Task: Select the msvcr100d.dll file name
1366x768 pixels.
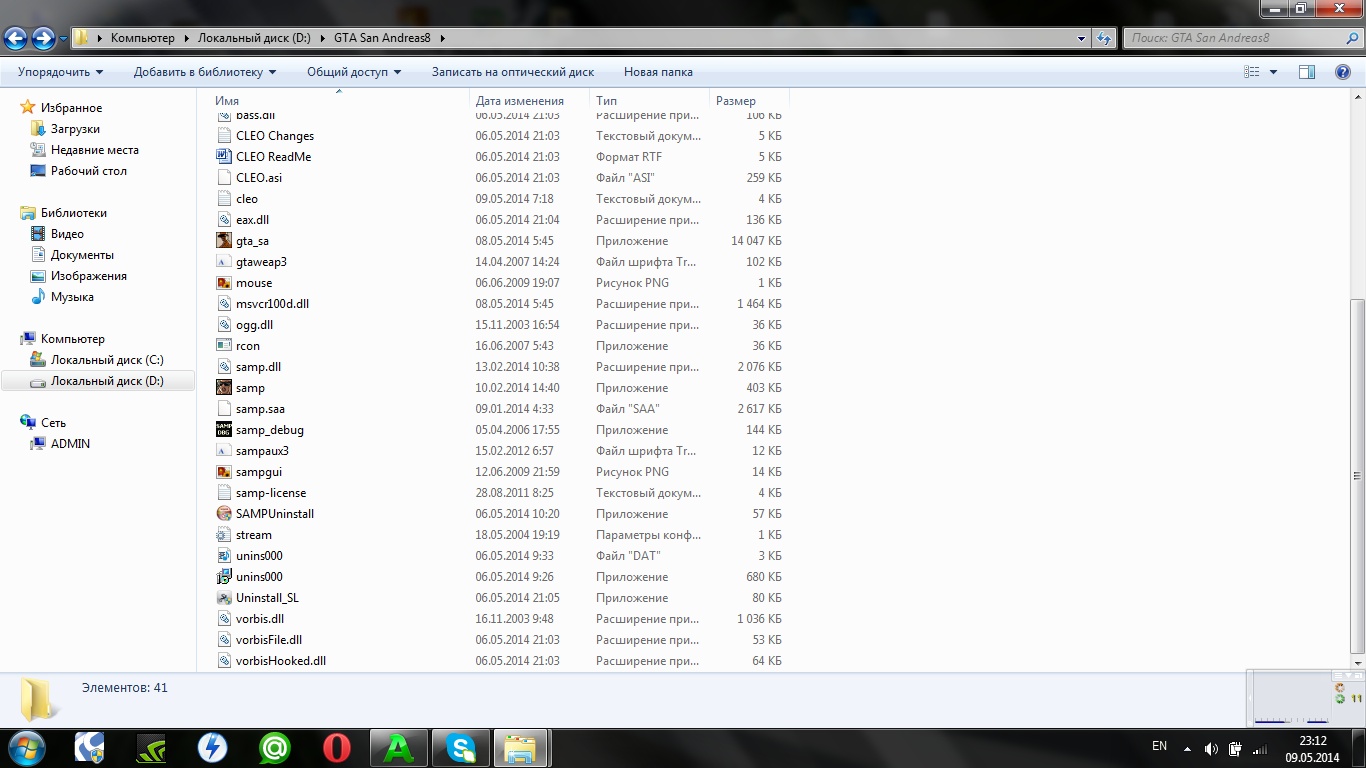Action: 273,304
